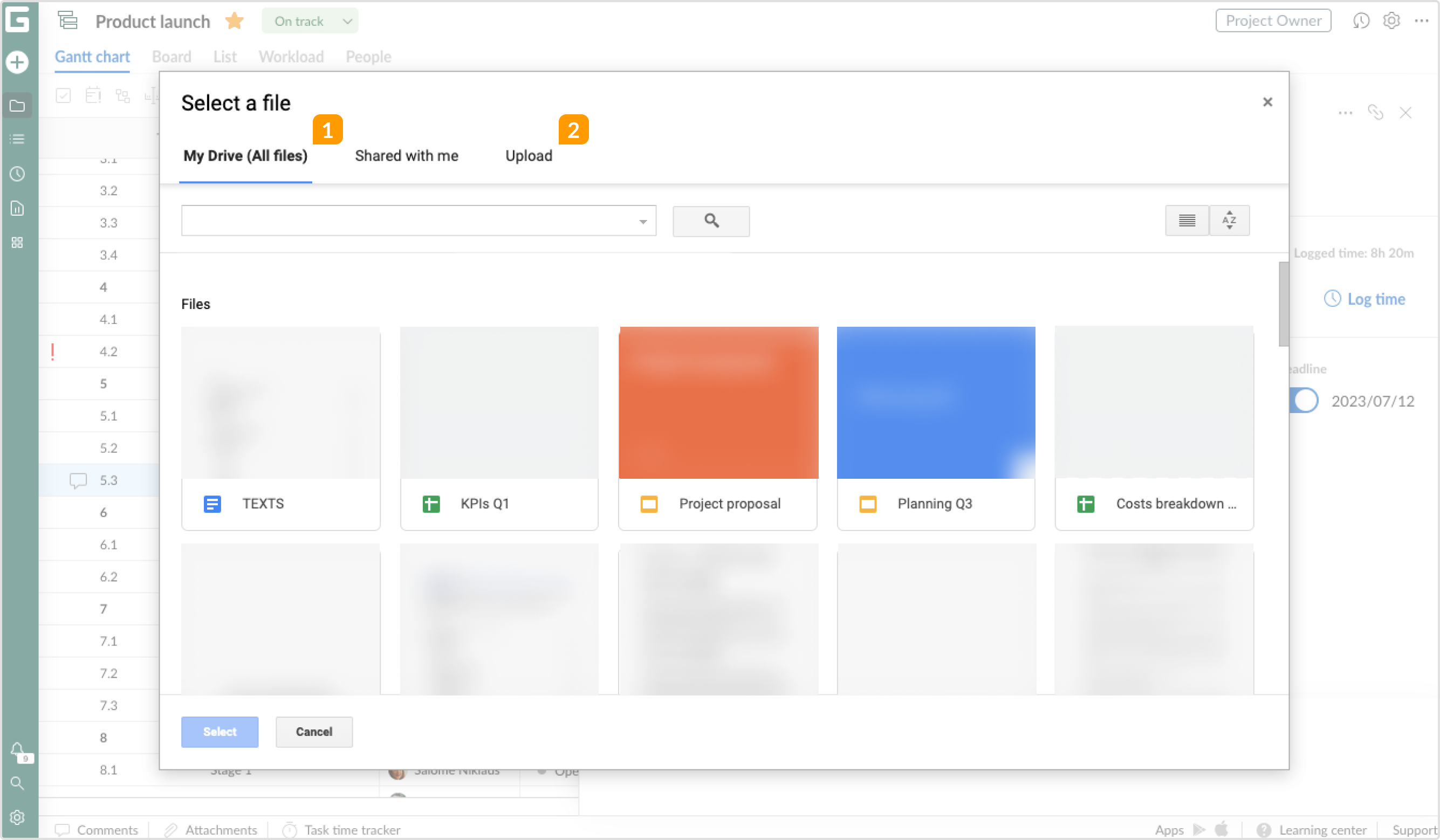This screenshot has height=840, width=1440.
Task: Open project settings gear in header
Action: click(1391, 21)
